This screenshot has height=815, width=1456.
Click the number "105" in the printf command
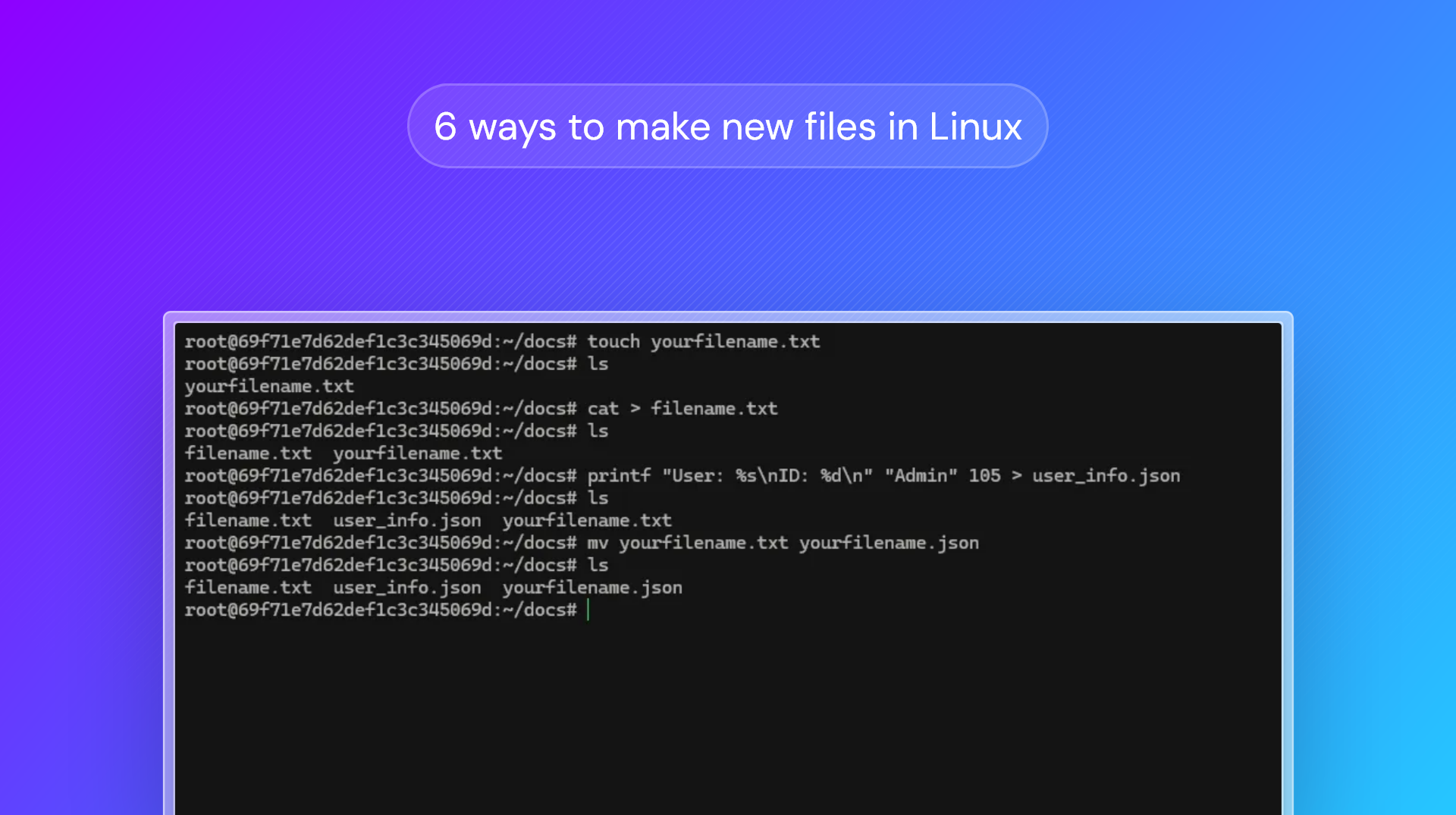coord(984,476)
